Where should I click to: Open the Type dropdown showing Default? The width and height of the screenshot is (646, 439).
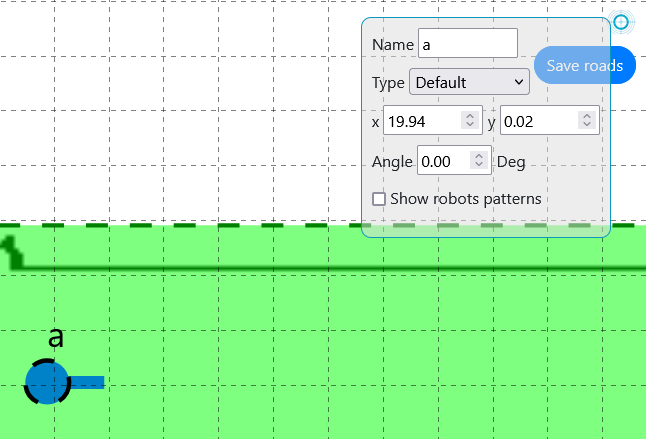[469, 82]
